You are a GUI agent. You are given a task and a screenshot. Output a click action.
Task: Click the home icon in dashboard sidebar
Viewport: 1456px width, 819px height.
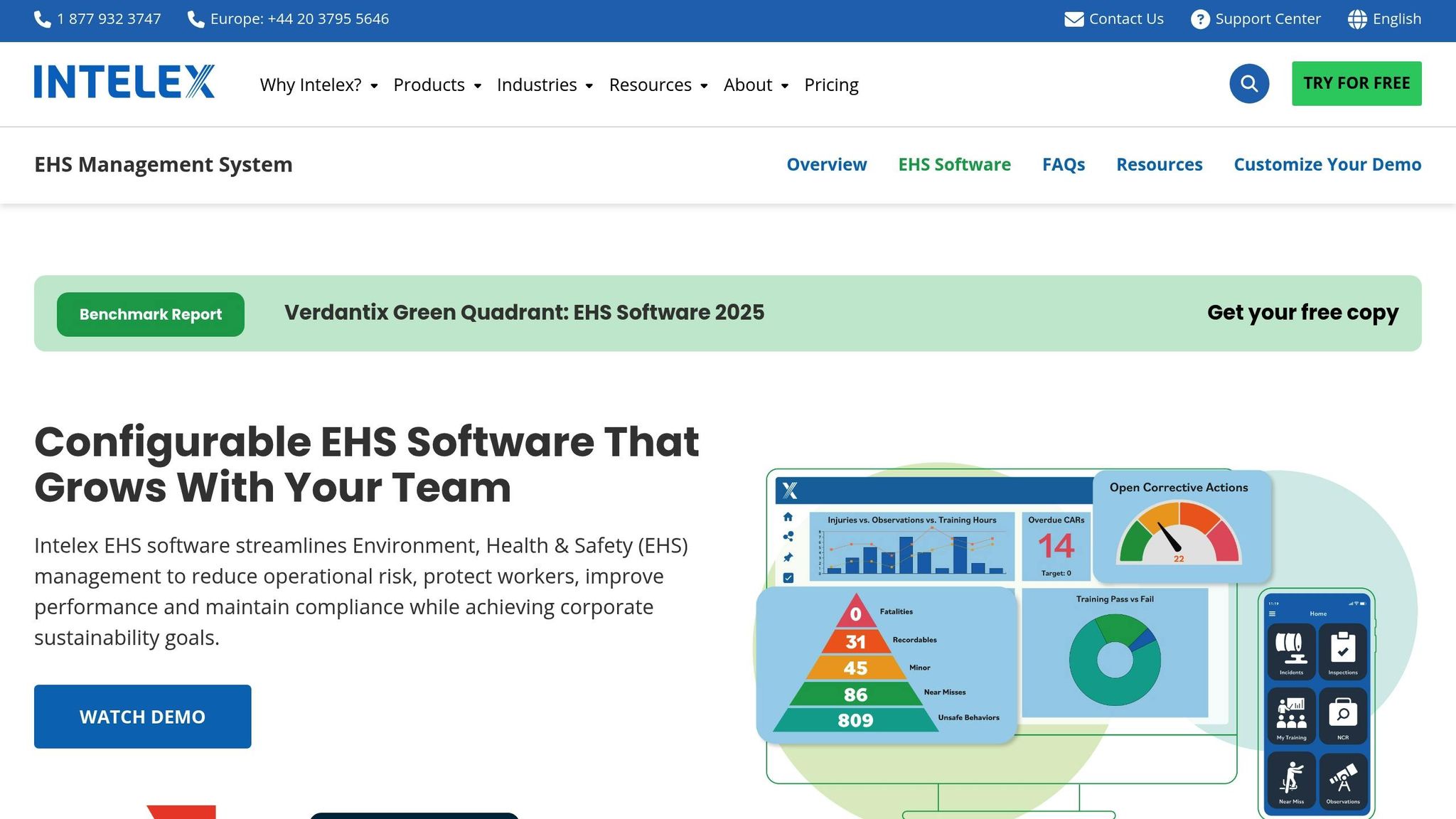click(x=788, y=517)
